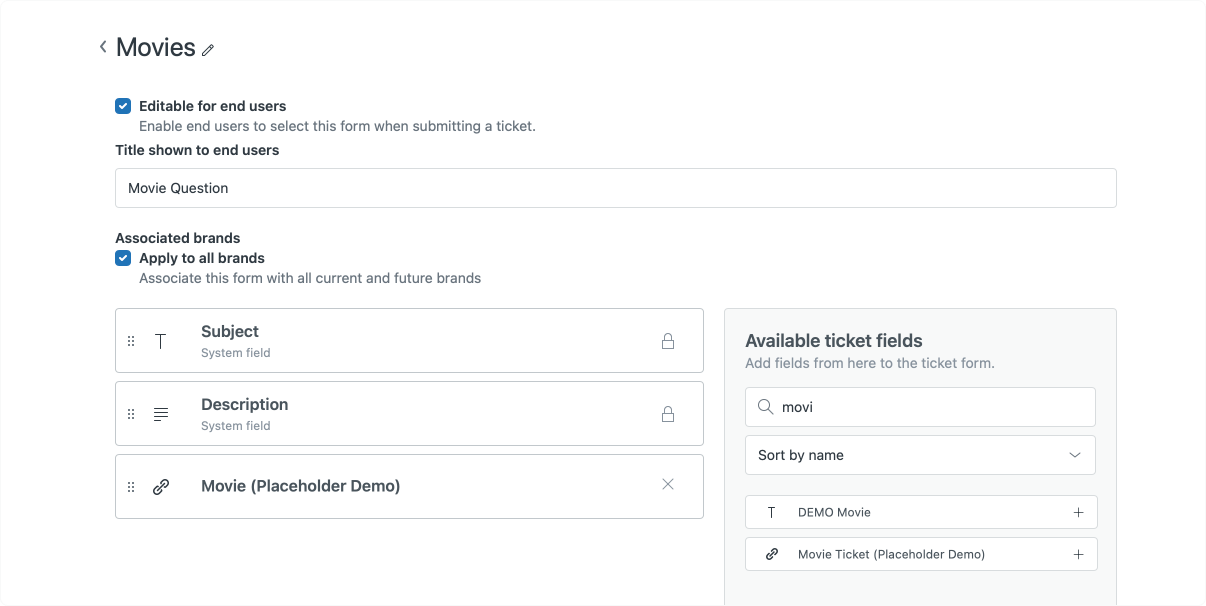1206x606 pixels.
Task: Add DEMO Movie field with plus icon
Action: (1078, 512)
